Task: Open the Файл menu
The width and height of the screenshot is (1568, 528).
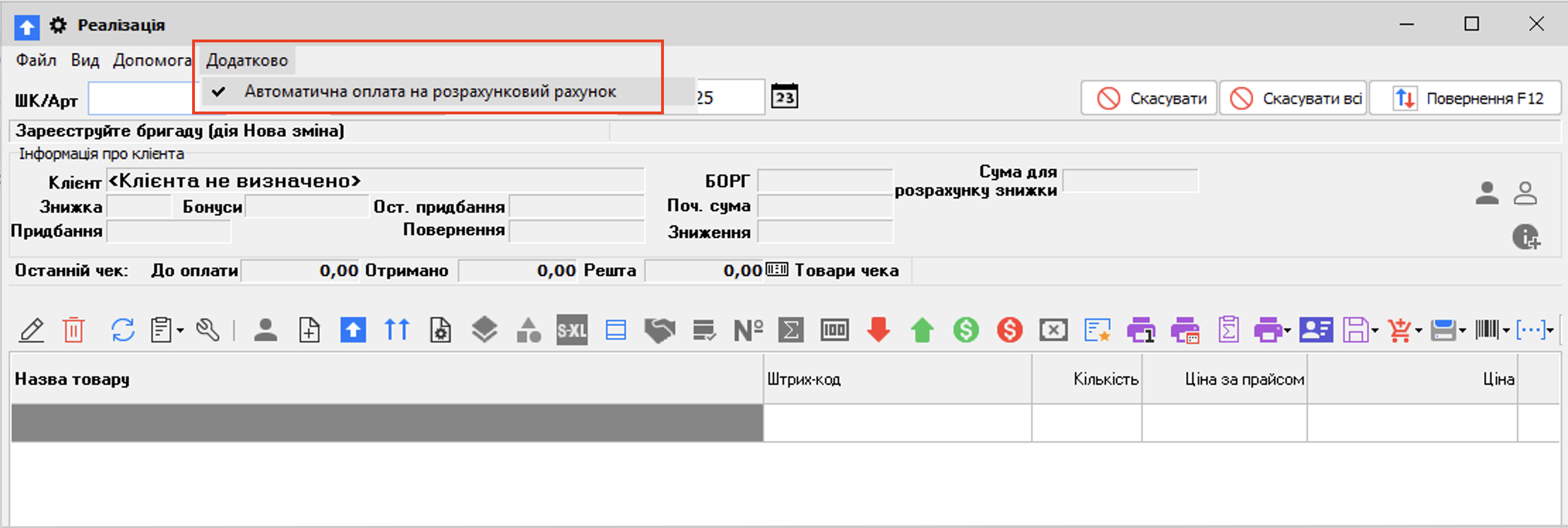Action: click(x=36, y=60)
